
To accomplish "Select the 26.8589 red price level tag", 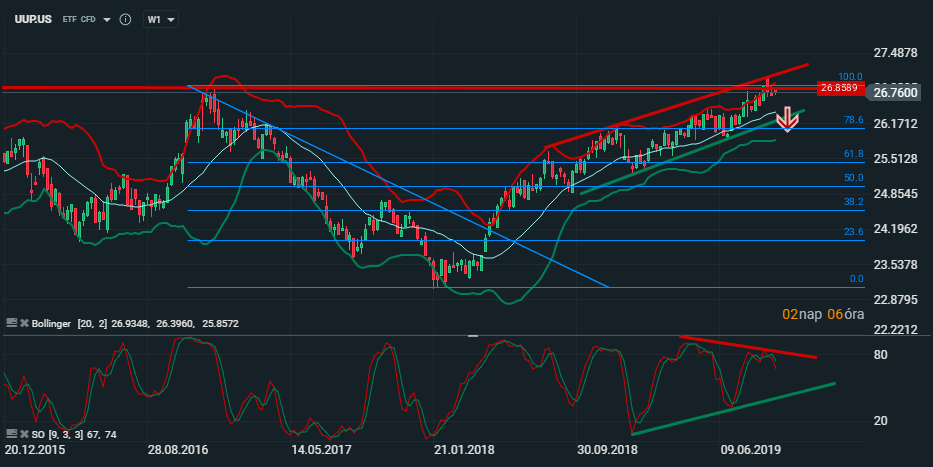I will [x=840, y=88].
